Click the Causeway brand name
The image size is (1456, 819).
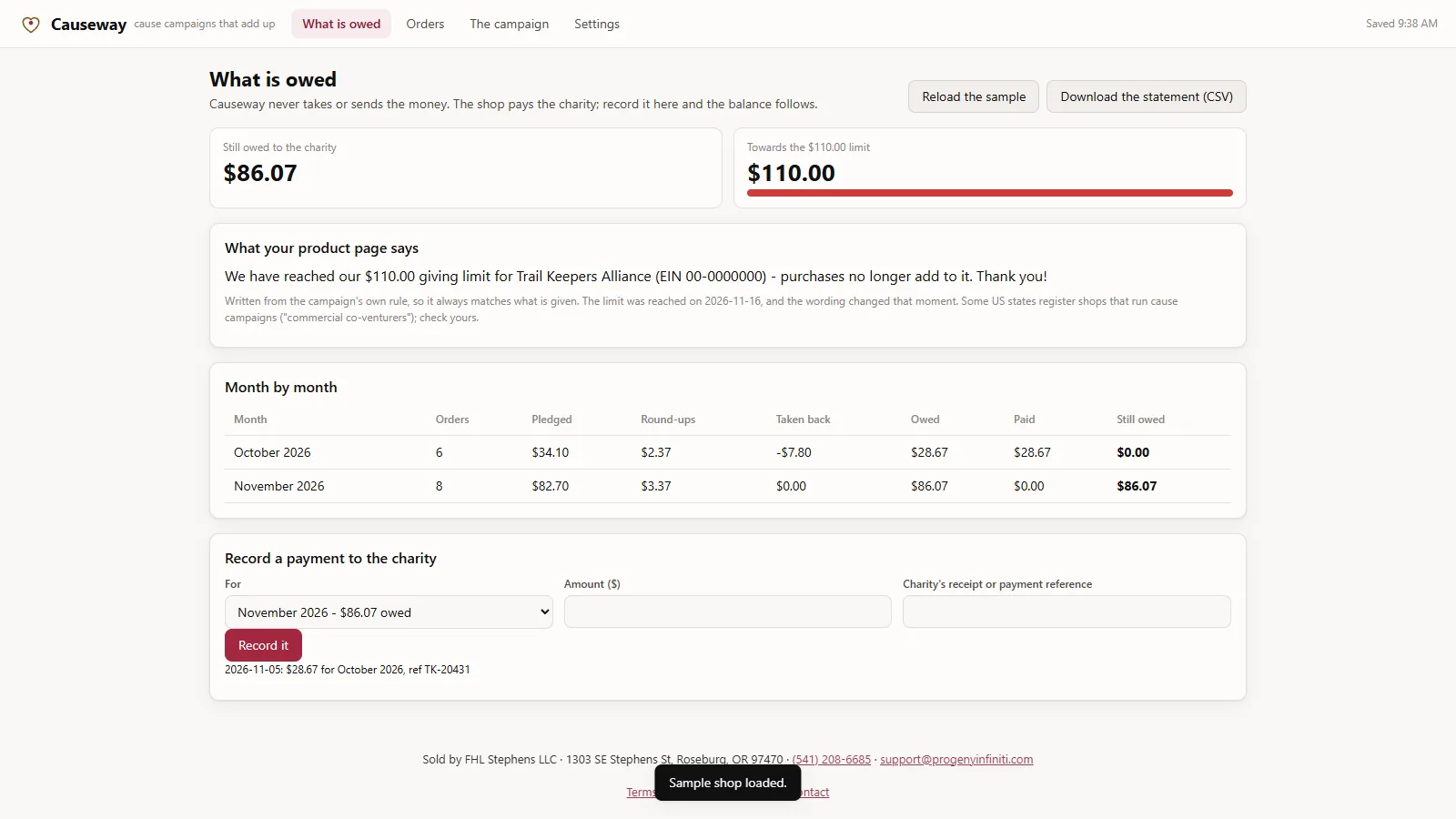tap(88, 25)
